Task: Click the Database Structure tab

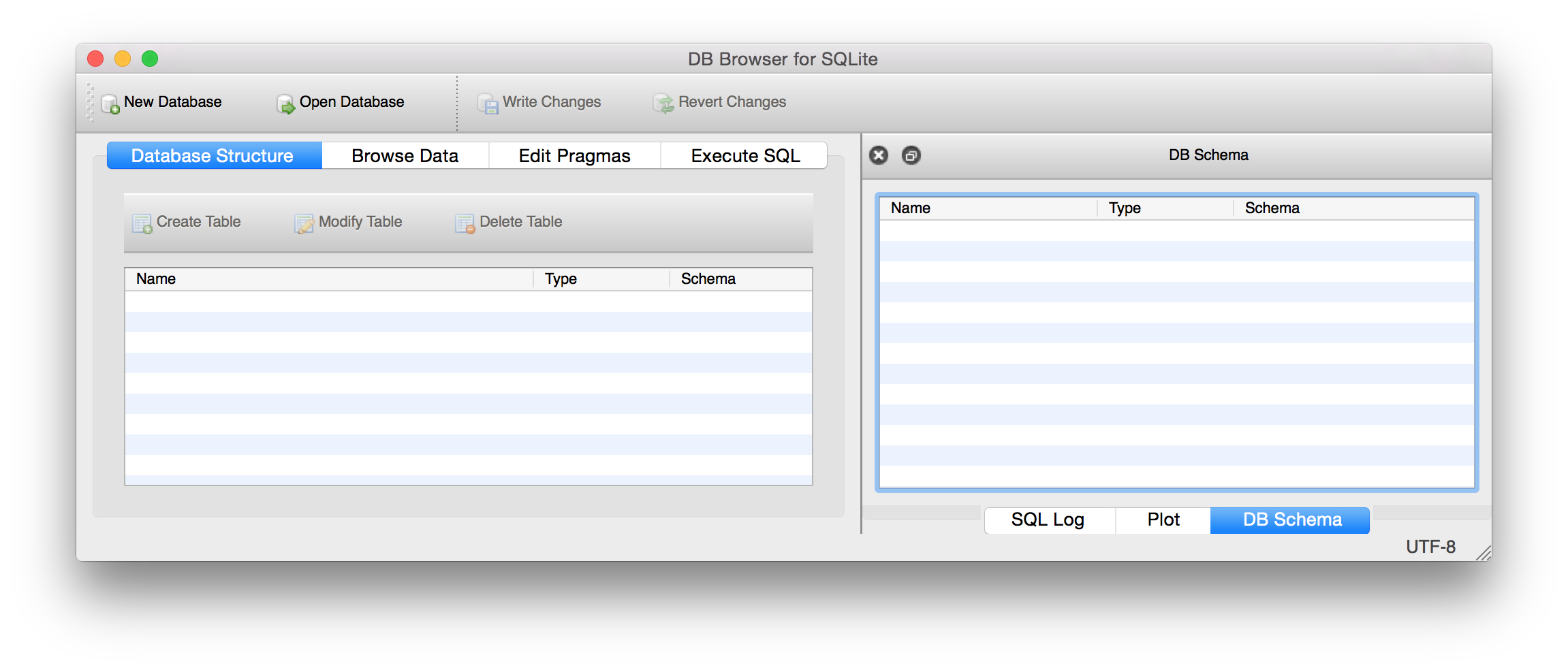Action: 213,155
